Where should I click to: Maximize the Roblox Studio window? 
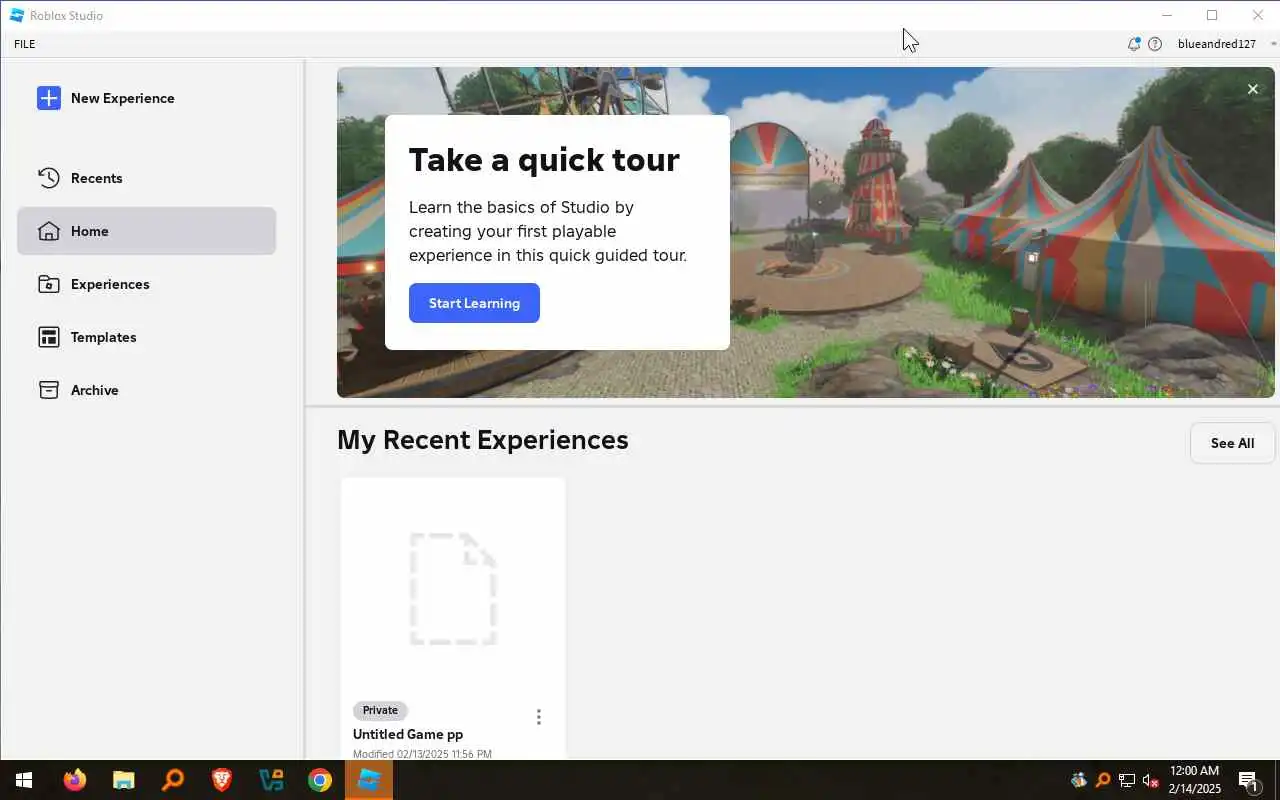coord(1212,15)
